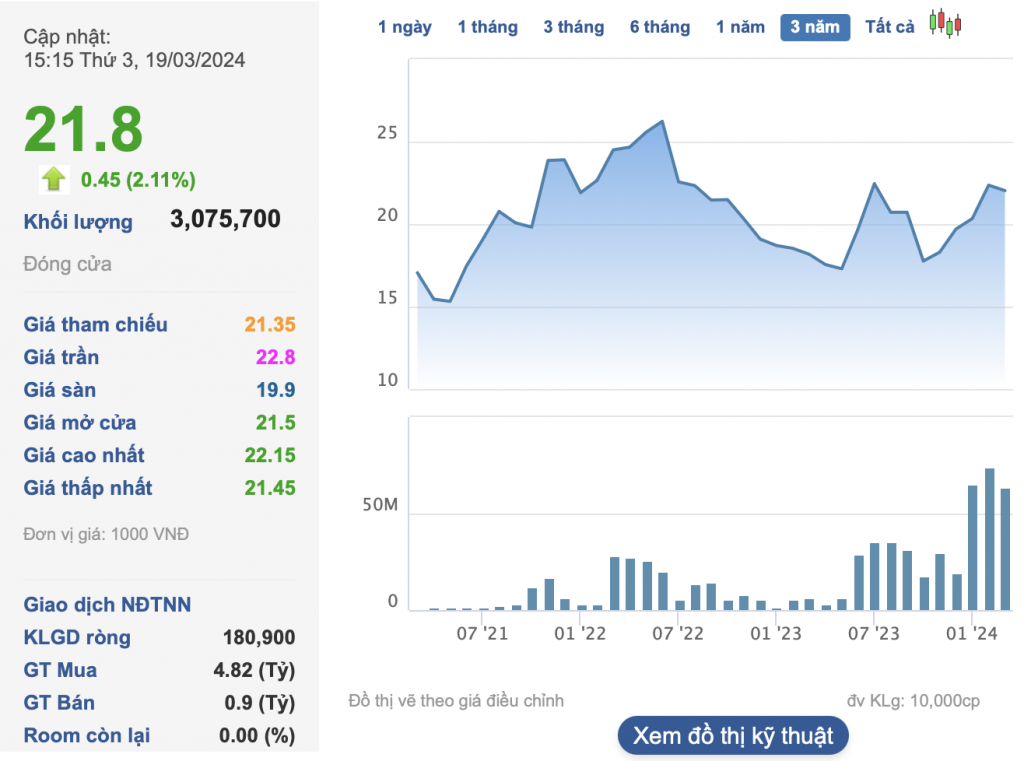Switch chart to candlestick view icon

coord(944,24)
